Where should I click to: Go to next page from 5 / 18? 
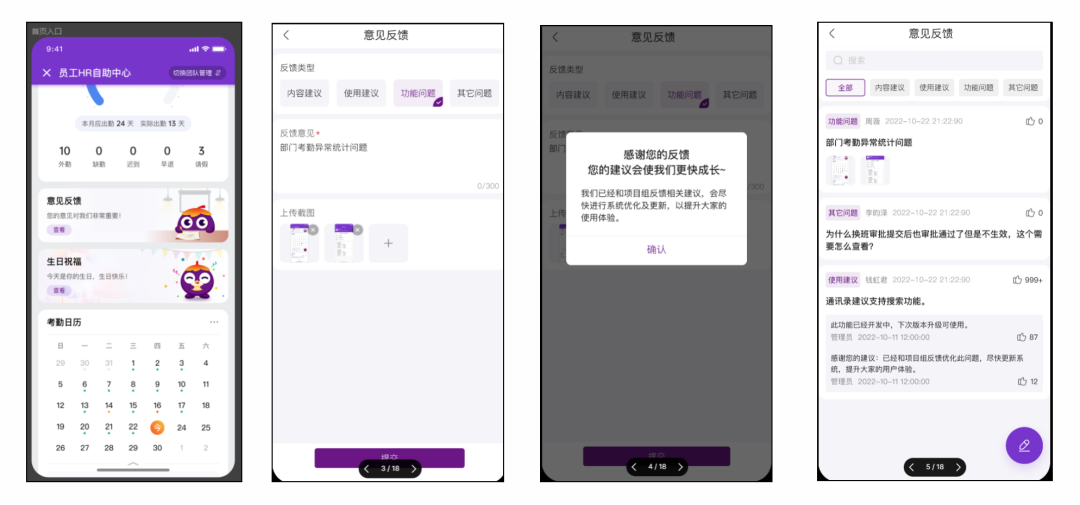(x=958, y=467)
